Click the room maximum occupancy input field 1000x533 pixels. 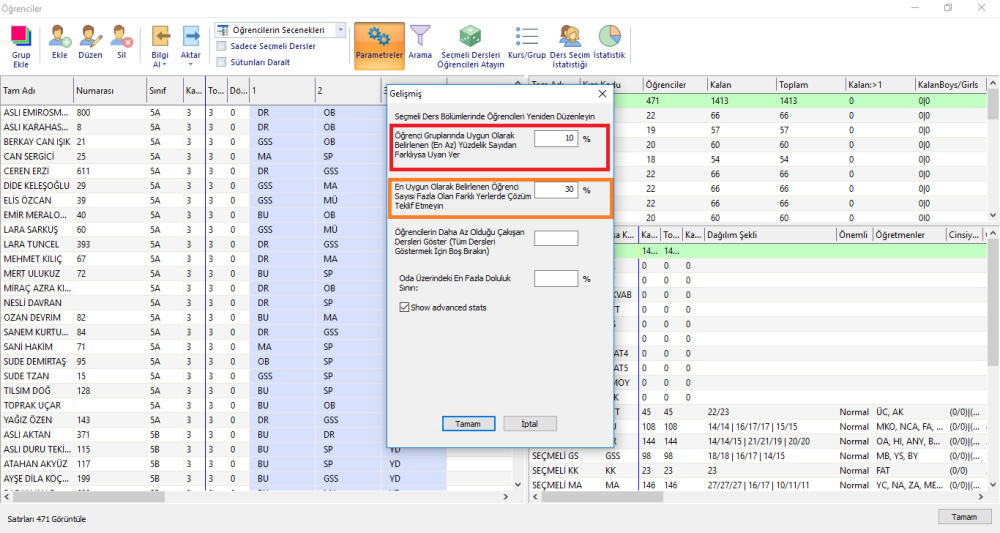(x=556, y=279)
